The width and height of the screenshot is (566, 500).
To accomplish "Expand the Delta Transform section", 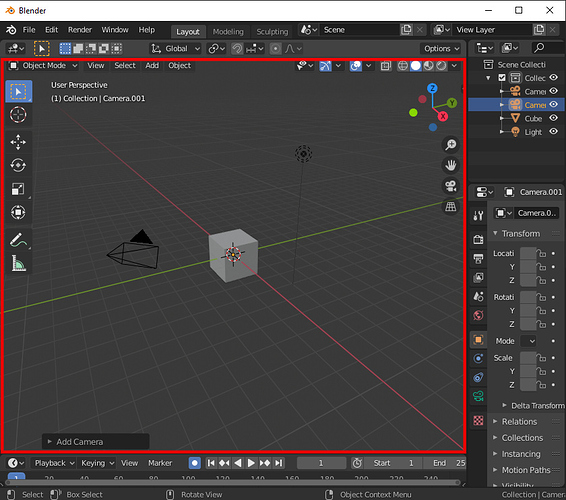I will point(534,406).
